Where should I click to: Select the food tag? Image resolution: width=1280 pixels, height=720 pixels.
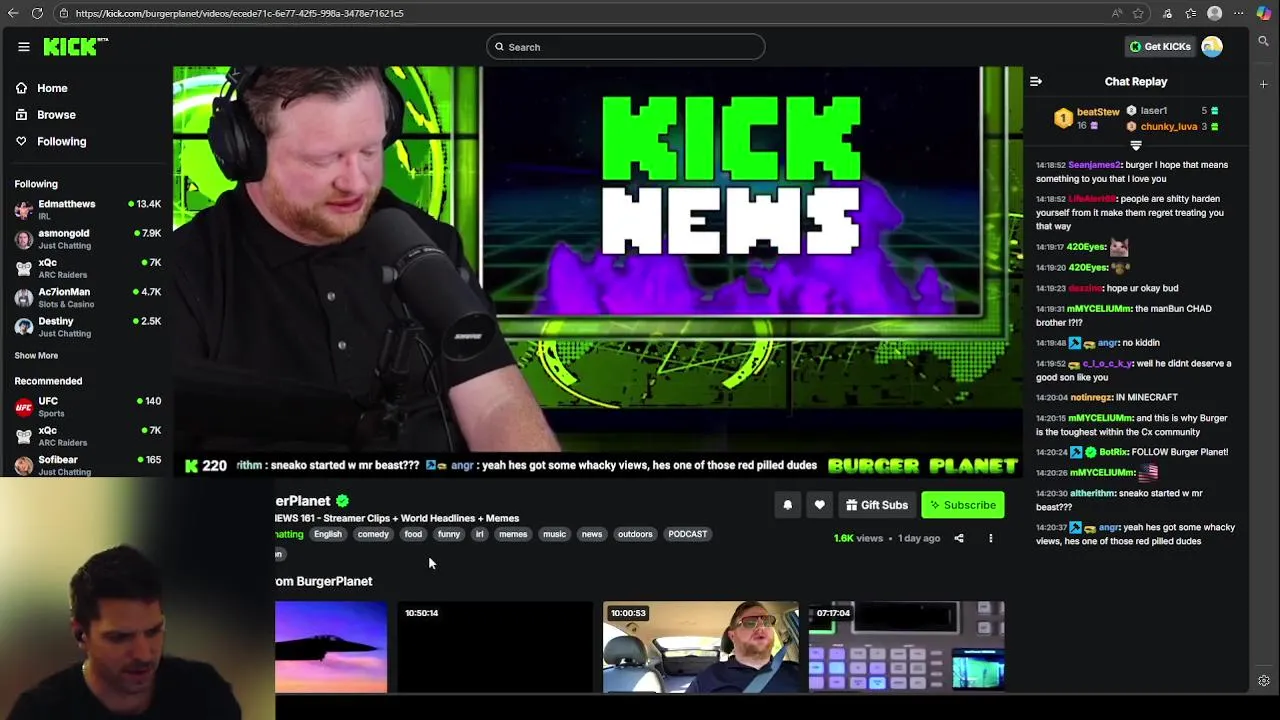point(413,534)
